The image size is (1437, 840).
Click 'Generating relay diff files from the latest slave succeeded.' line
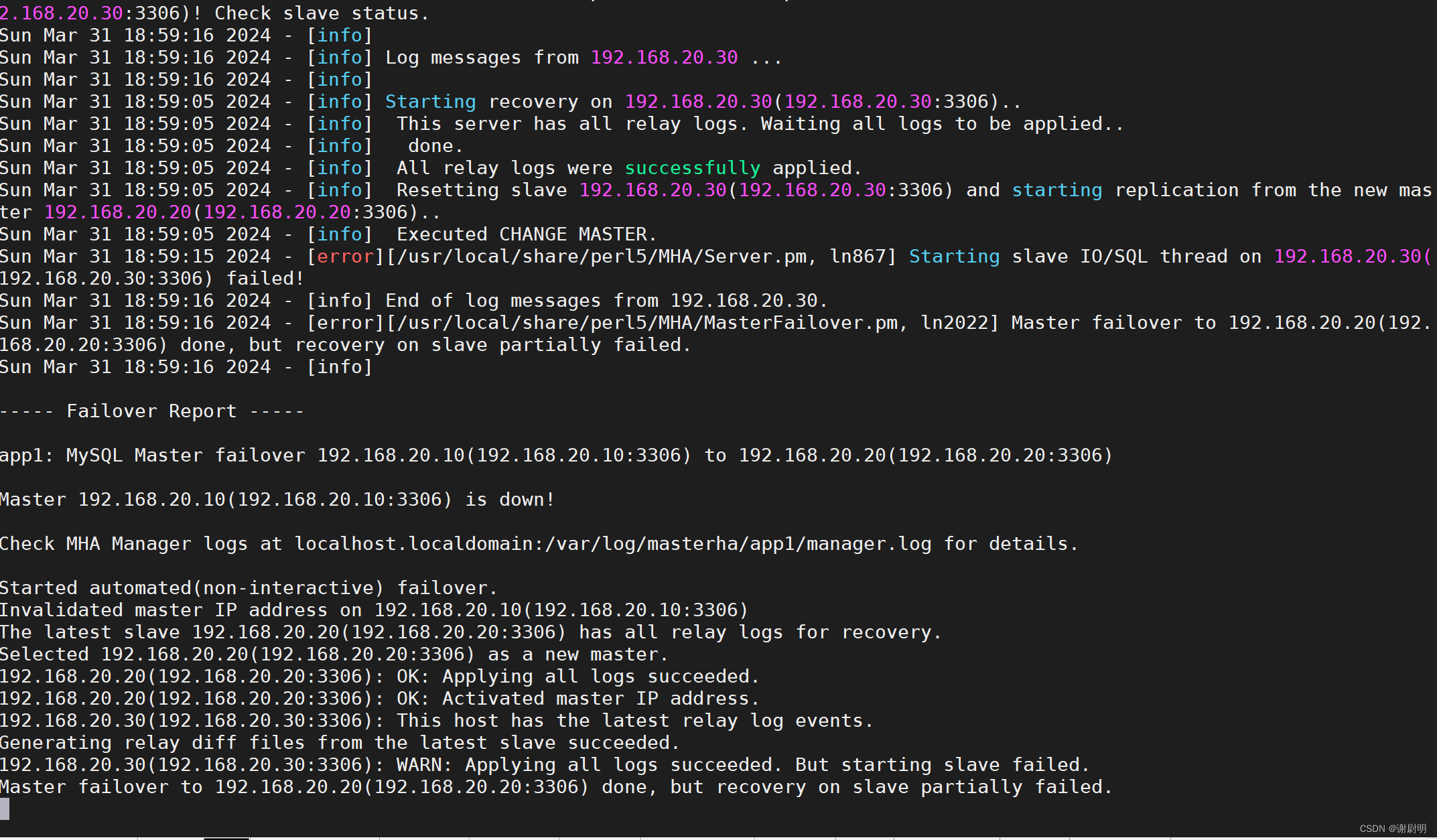coord(340,743)
